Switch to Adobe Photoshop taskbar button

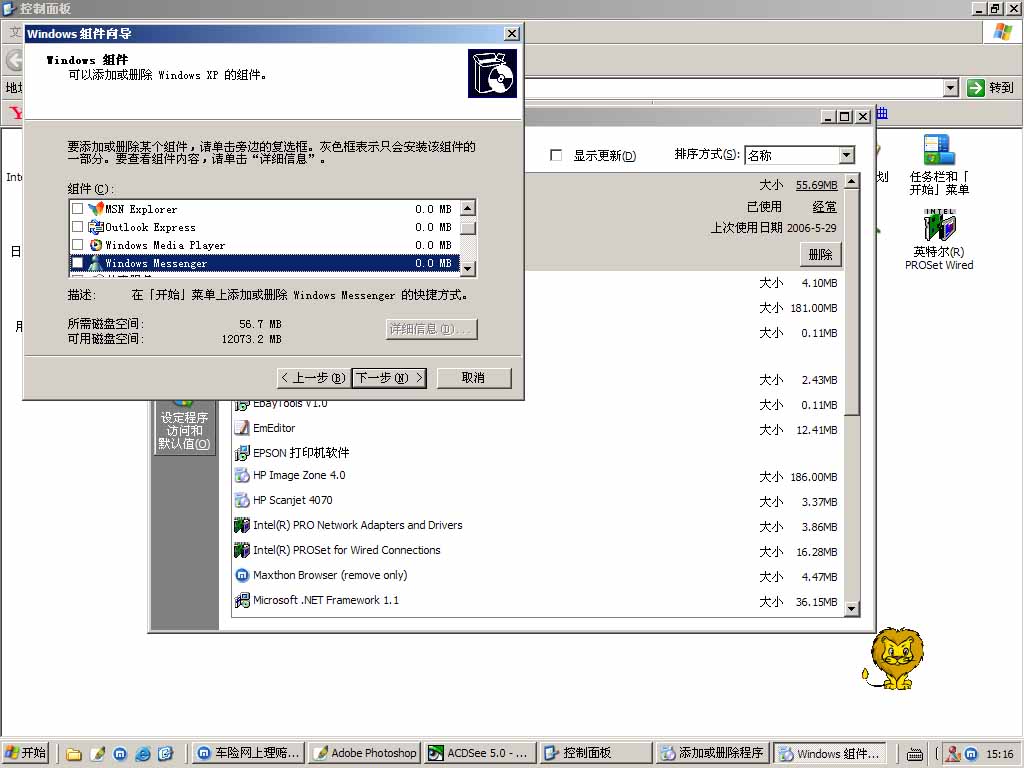pos(365,754)
